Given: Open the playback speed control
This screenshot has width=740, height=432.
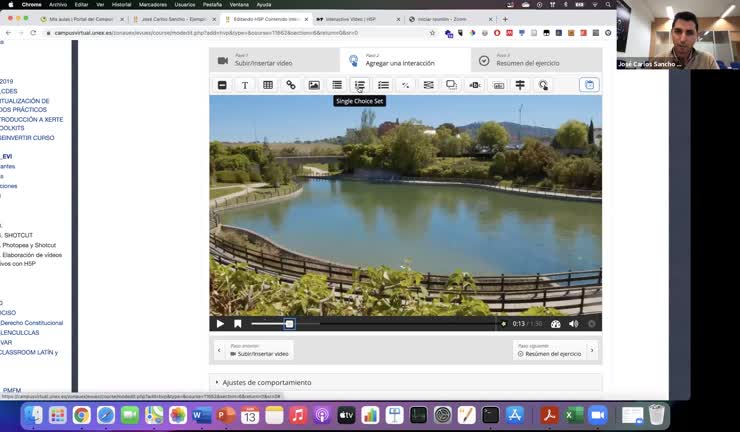Looking at the screenshot, I should tap(556, 324).
